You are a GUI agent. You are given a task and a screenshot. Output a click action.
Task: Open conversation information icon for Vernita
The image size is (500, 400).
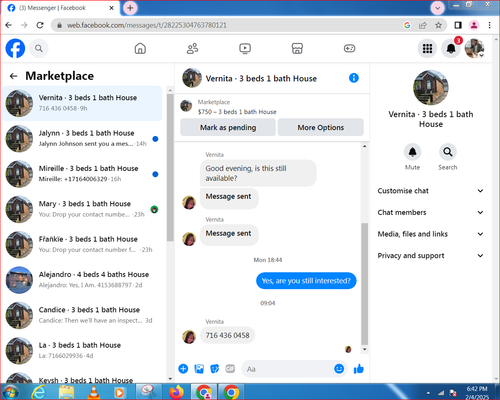(354, 78)
